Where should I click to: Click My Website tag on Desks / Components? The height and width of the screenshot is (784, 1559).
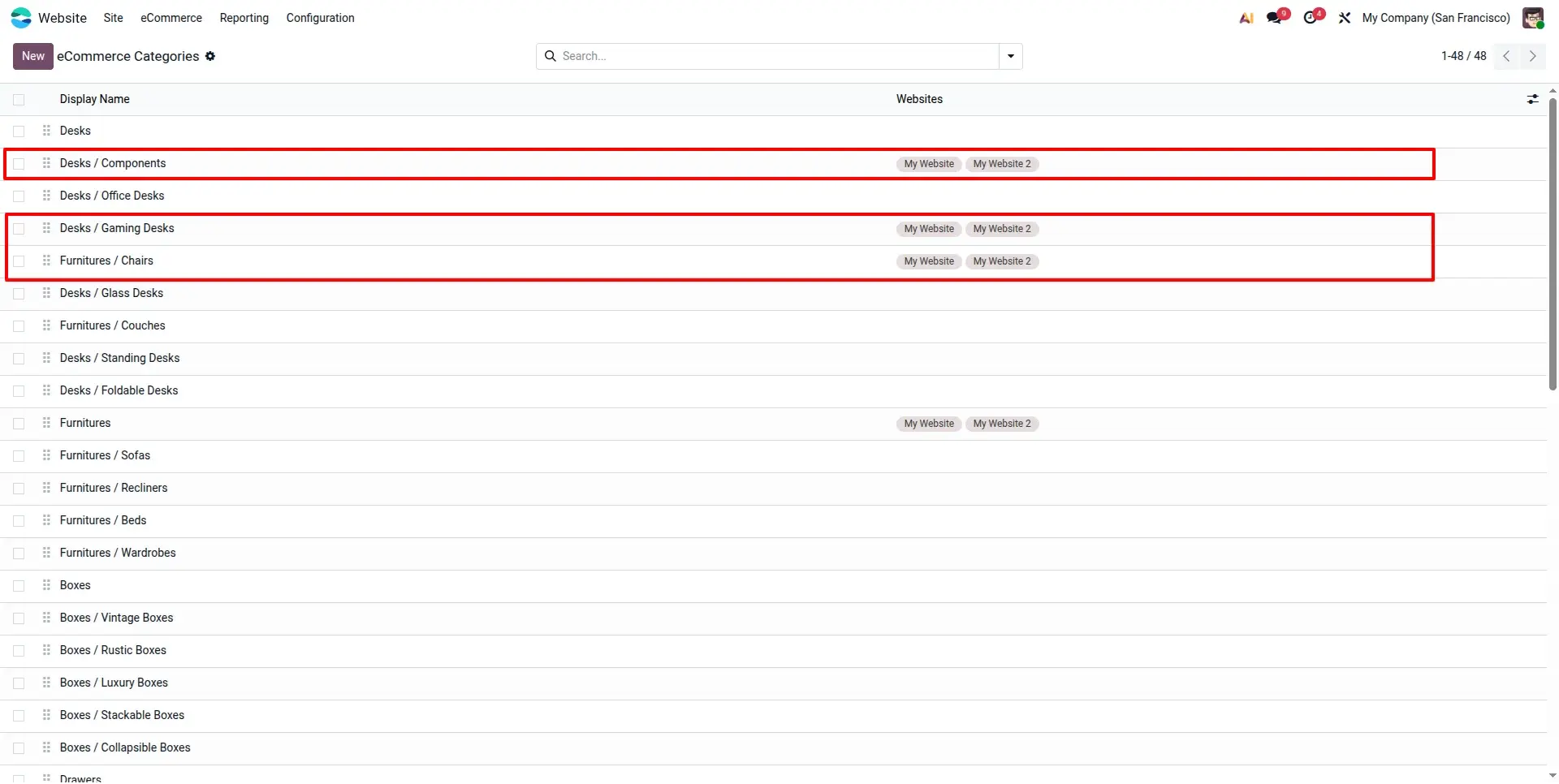(x=929, y=164)
